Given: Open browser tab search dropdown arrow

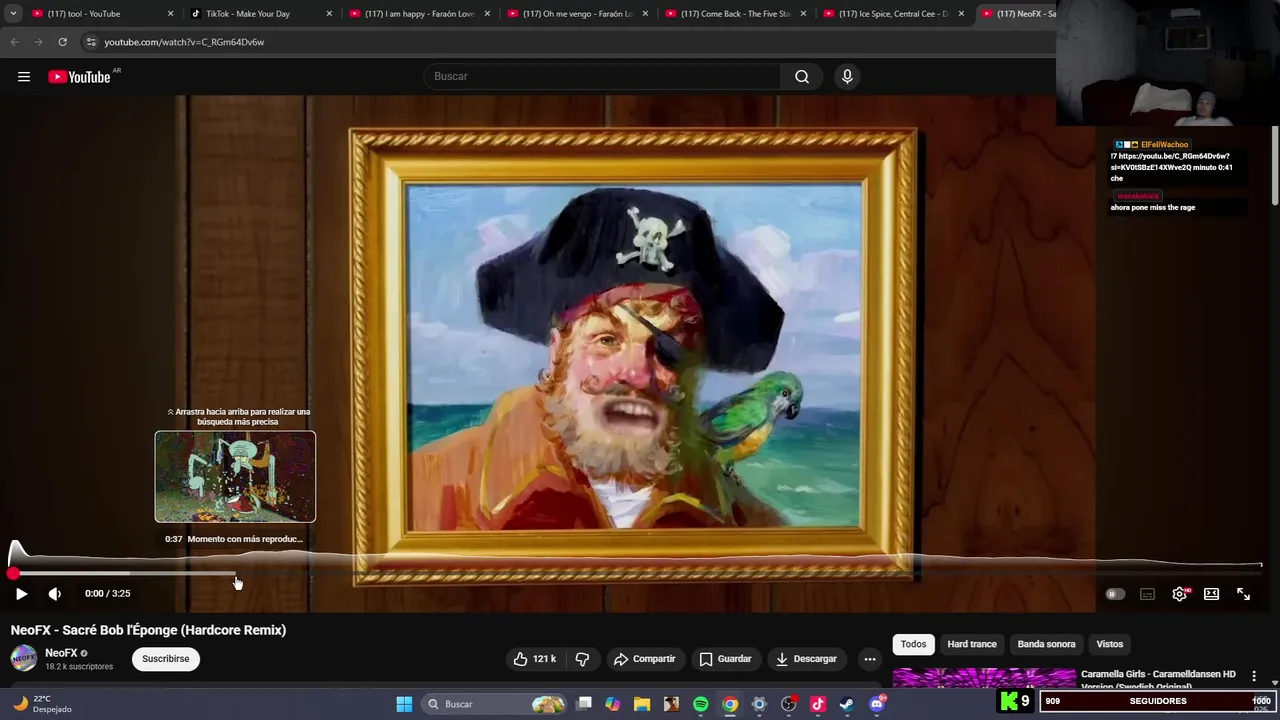Looking at the screenshot, I should (13, 14).
